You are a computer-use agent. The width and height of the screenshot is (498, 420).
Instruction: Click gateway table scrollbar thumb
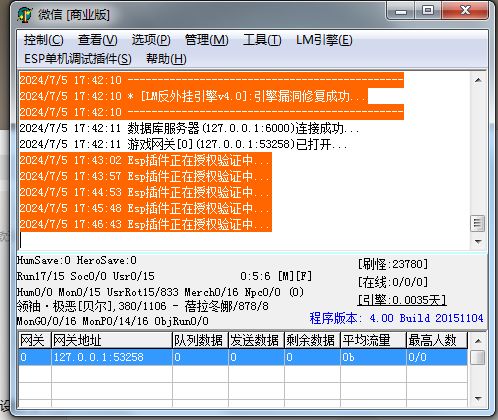coord(478,358)
